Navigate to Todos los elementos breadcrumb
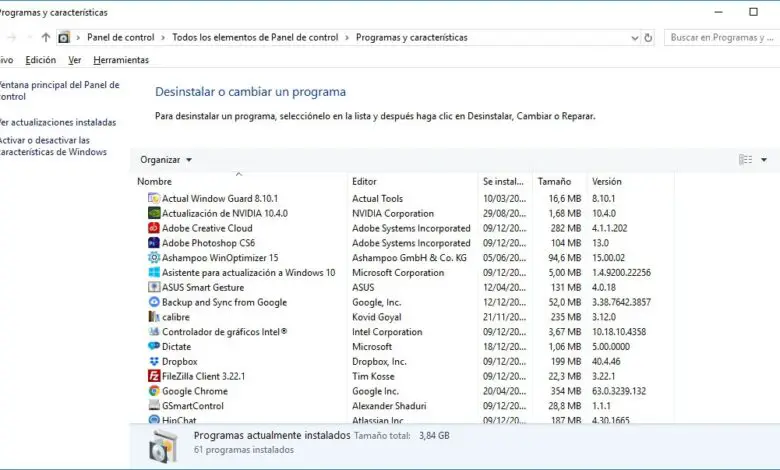 pyautogui.click(x=255, y=37)
